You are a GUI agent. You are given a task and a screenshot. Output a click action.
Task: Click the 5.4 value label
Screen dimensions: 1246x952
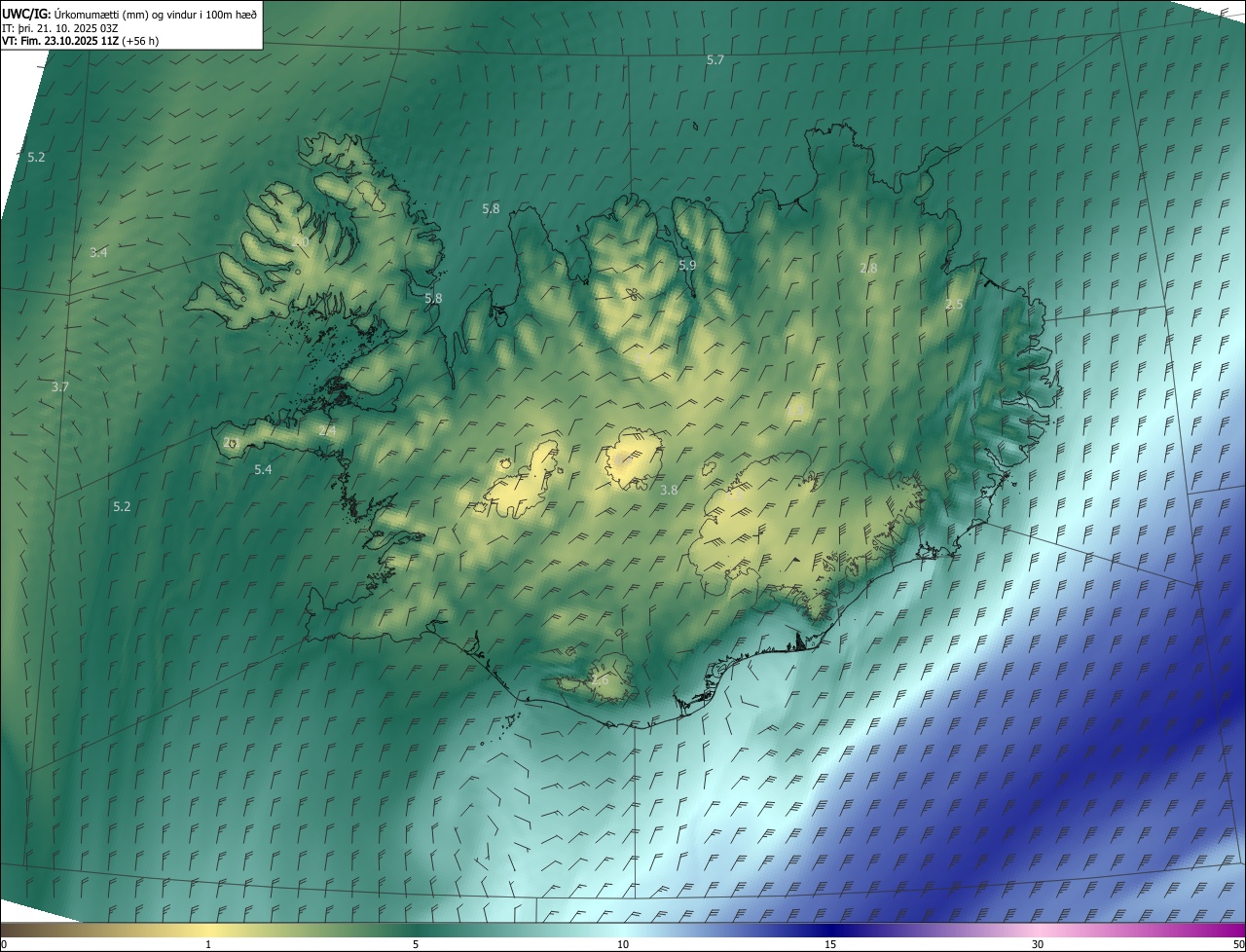pyautogui.click(x=263, y=470)
